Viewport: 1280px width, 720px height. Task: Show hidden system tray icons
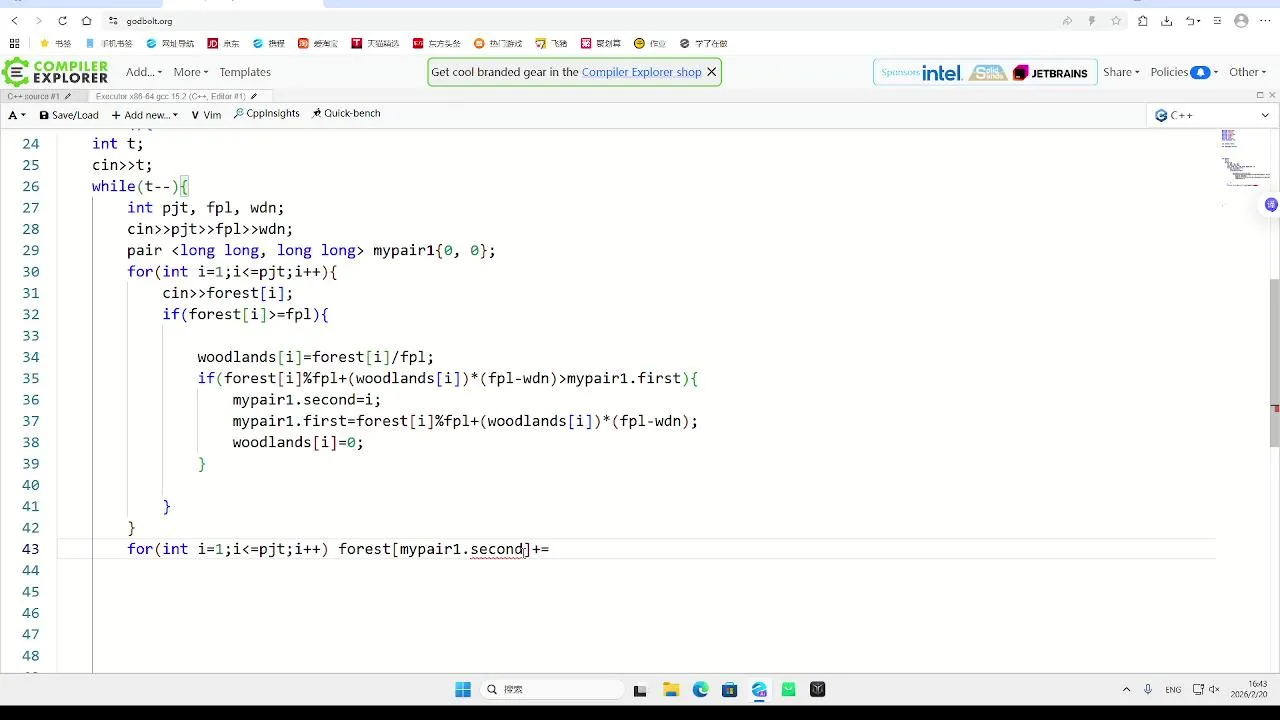(x=1127, y=689)
